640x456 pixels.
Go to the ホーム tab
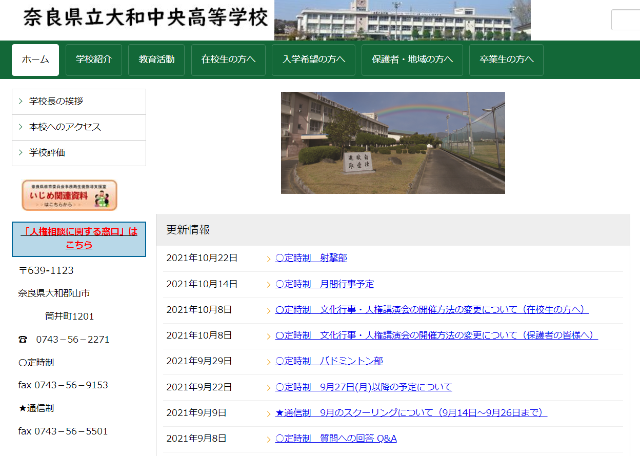(x=35, y=60)
